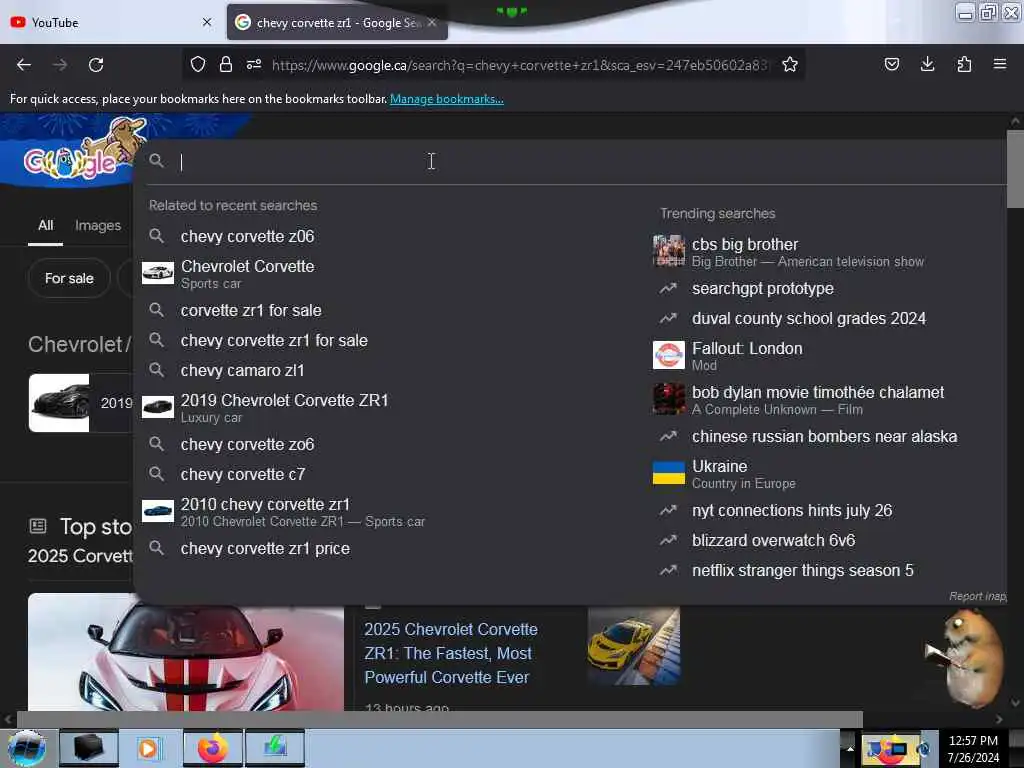Open 2025 Chevrolet Corvette ZR1 Fastest article
Viewport: 1024px width, 768px height.
(x=451, y=653)
